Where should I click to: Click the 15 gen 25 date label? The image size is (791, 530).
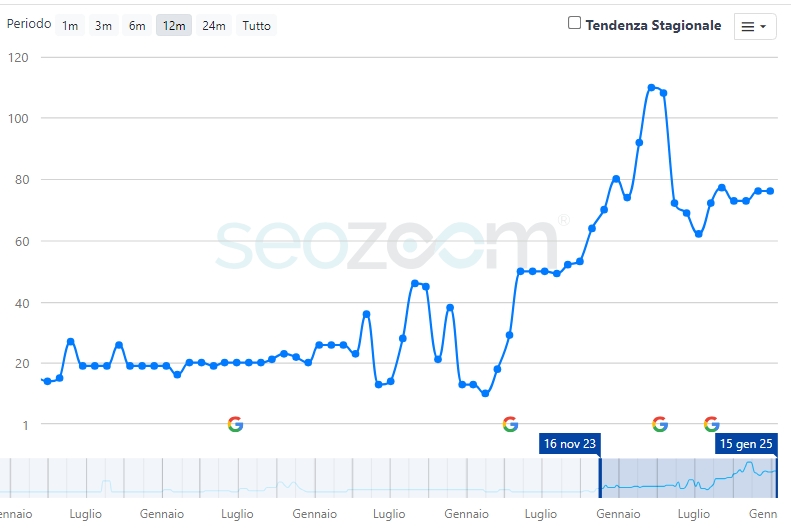pos(746,444)
